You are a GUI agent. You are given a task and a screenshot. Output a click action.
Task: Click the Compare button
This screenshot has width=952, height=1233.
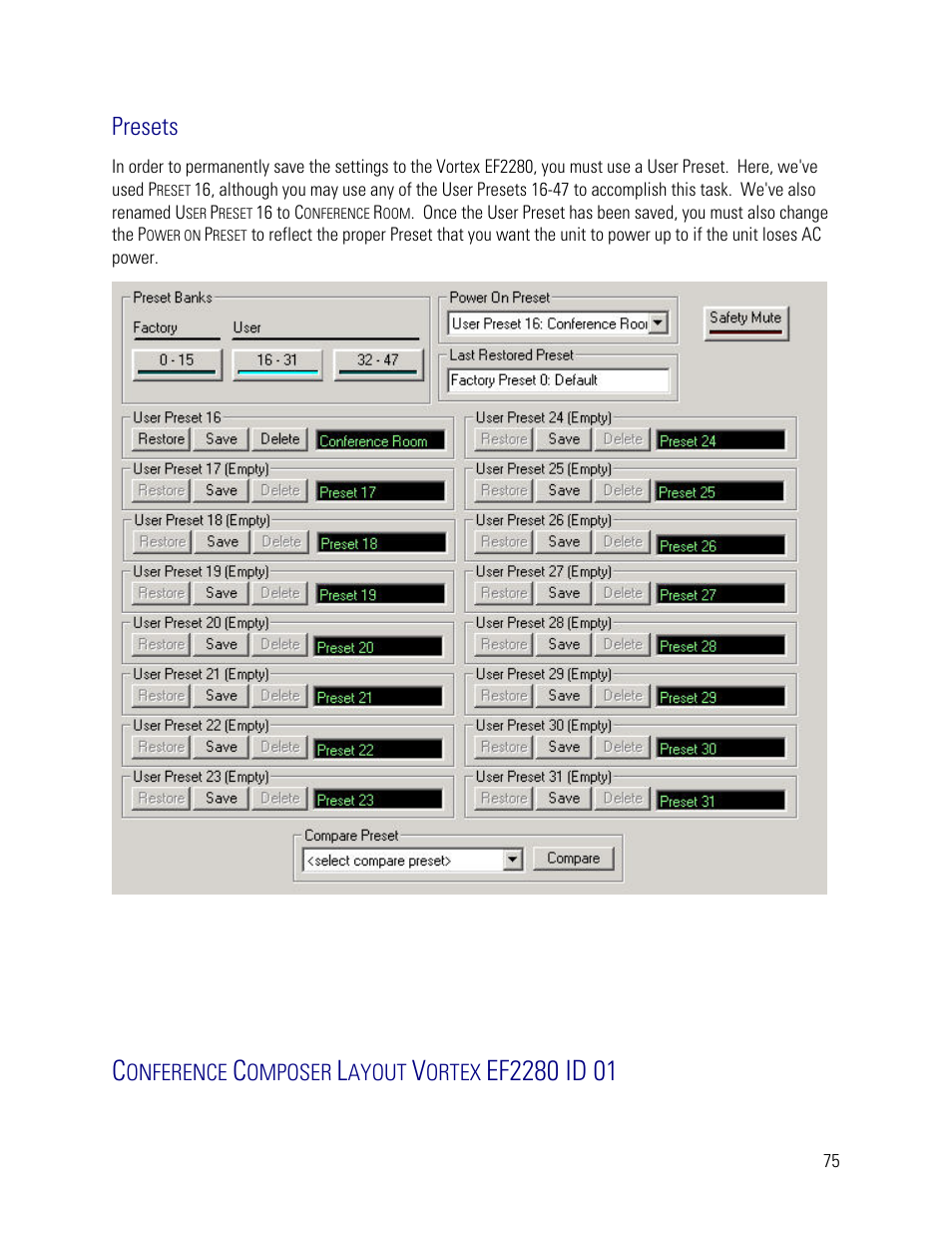(x=574, y=859)
